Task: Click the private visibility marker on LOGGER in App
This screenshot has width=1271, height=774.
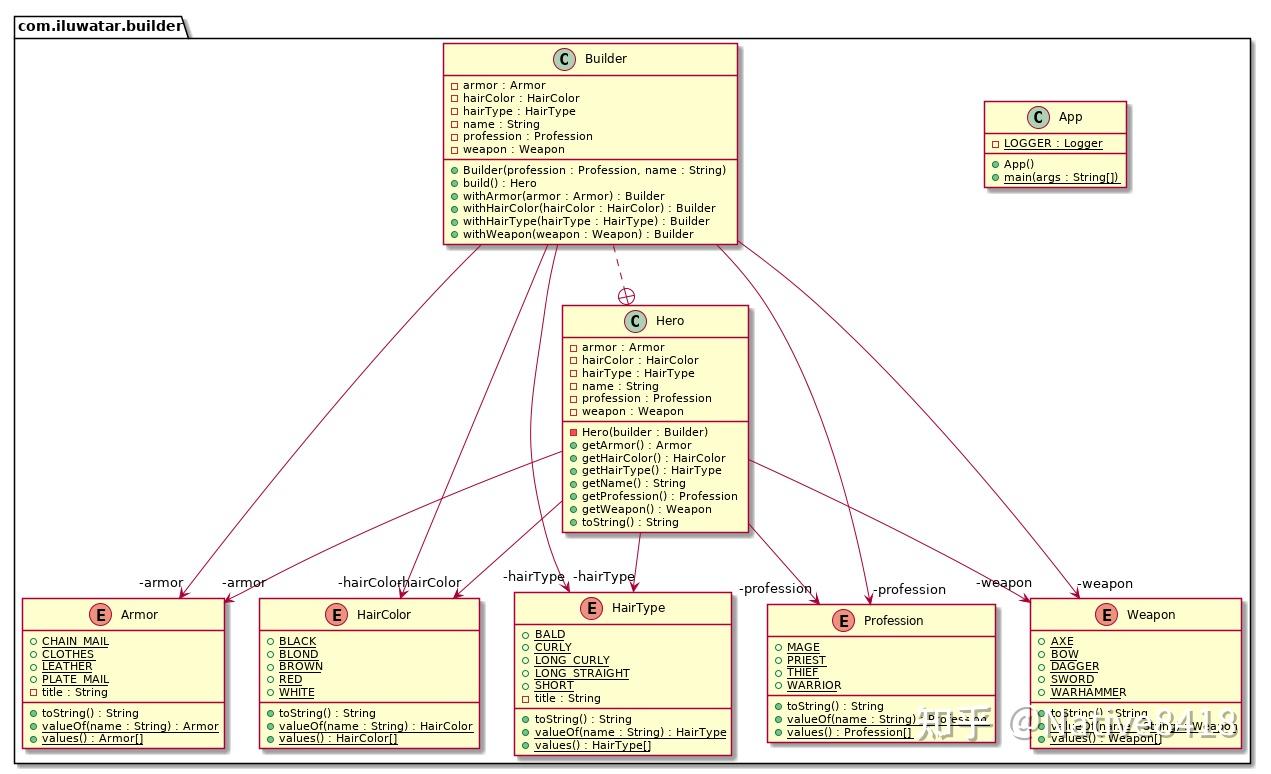Action: coord(994,143)
